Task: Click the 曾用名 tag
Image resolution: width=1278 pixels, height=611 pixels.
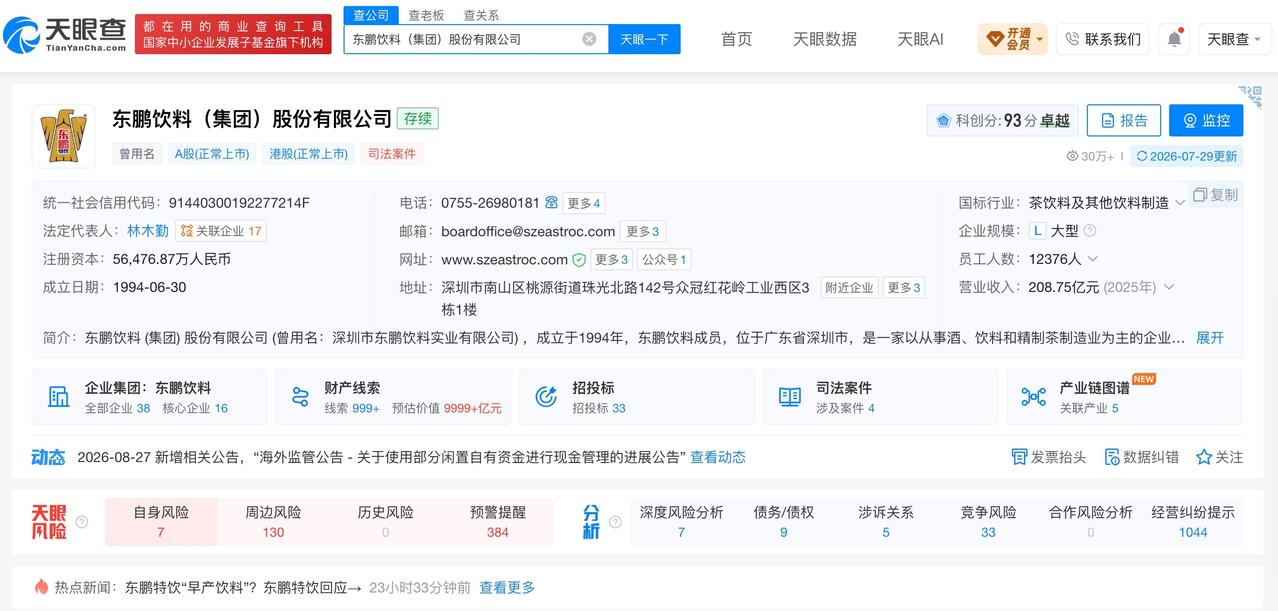Action: click(x=137, y=154)
